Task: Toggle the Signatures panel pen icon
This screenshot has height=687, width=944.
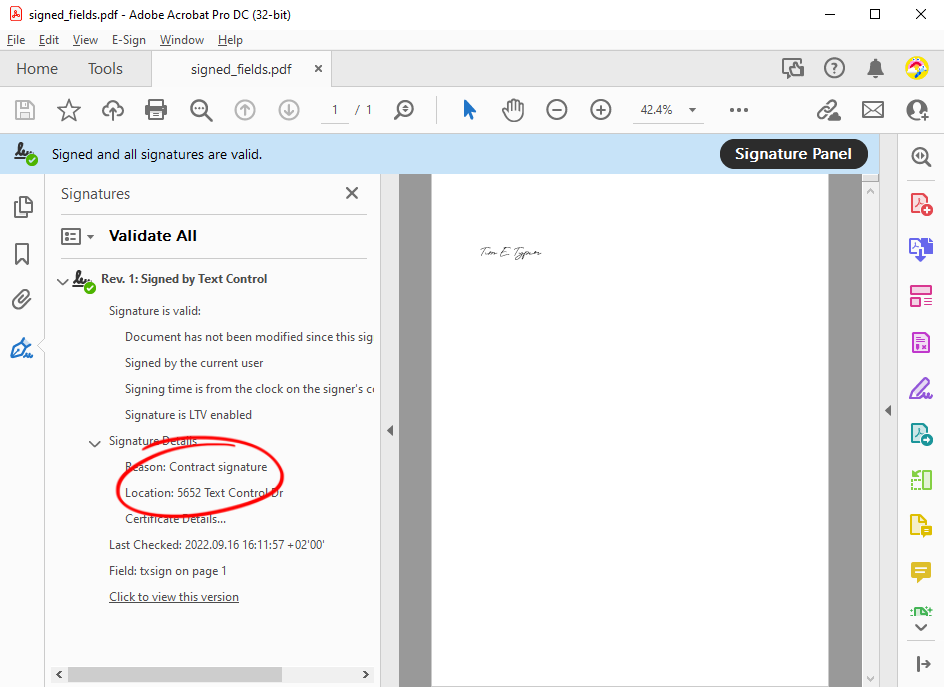Action: [22, 347]
